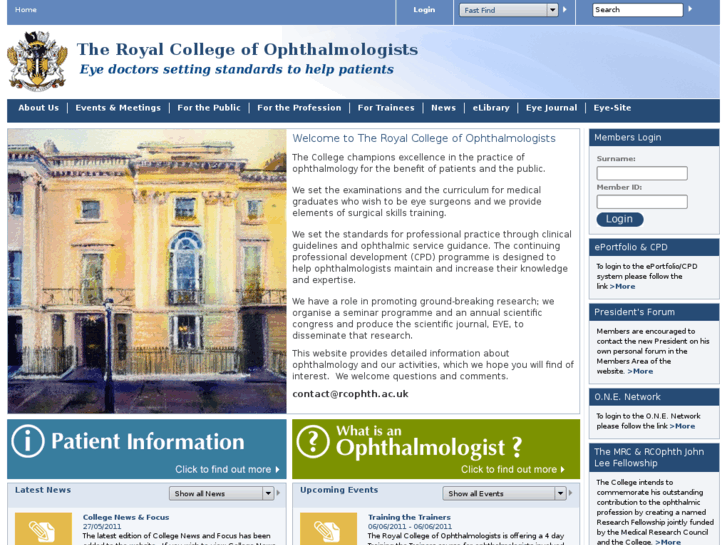
Task: Click the MRC & RCOphth John Lee Fellowship header
Action: 654,457
